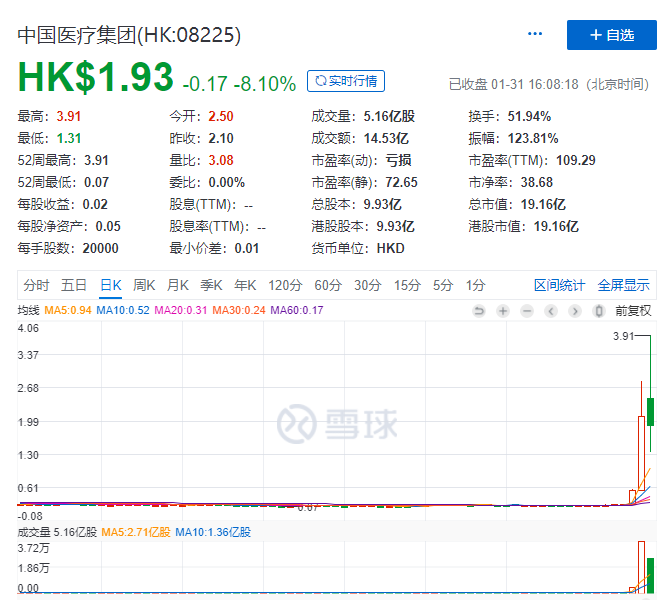
Task: Click the refresh icon in 实时行情 button
Action: [319, 81]
